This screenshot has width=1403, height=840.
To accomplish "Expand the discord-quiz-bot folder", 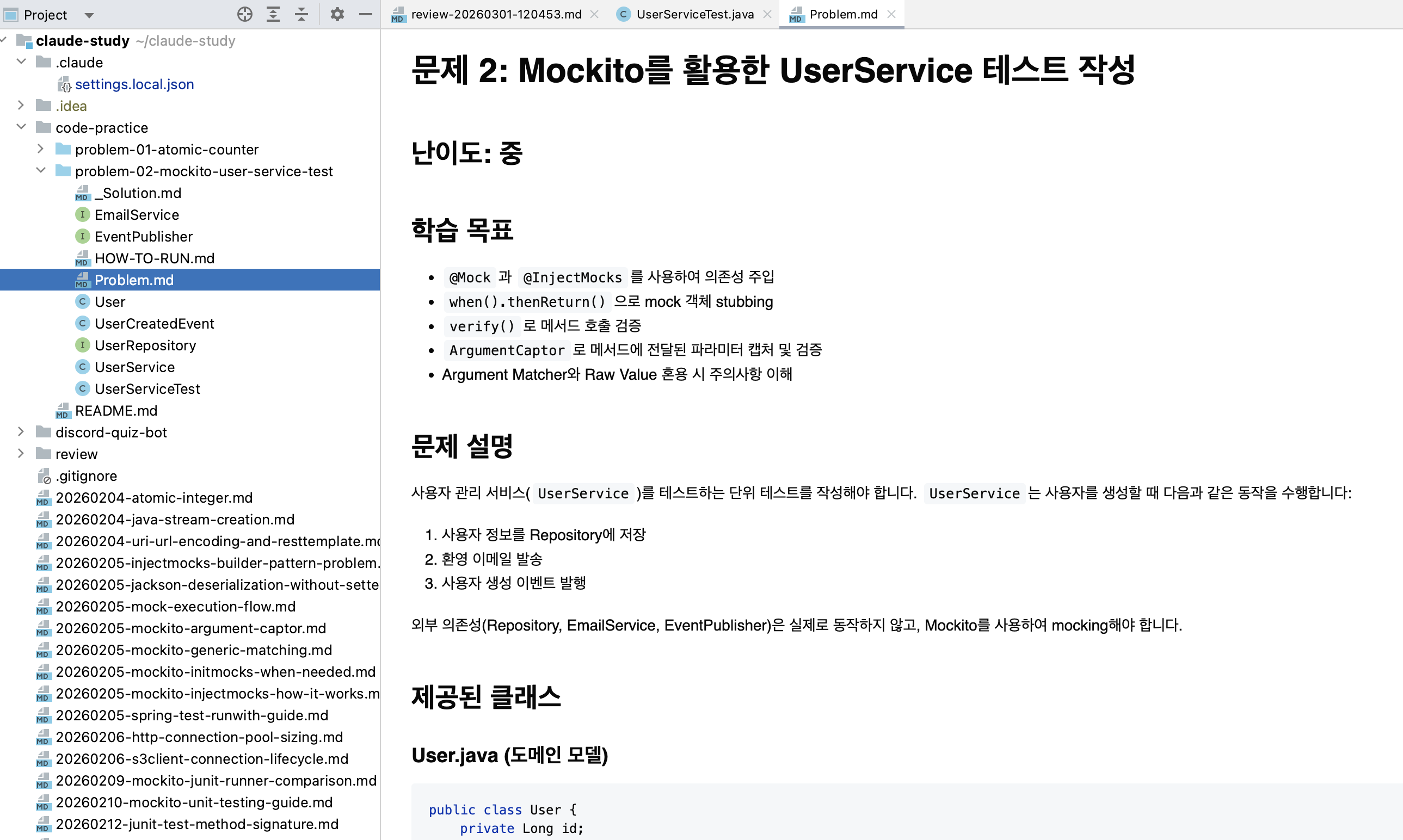I will pos(21,432).
